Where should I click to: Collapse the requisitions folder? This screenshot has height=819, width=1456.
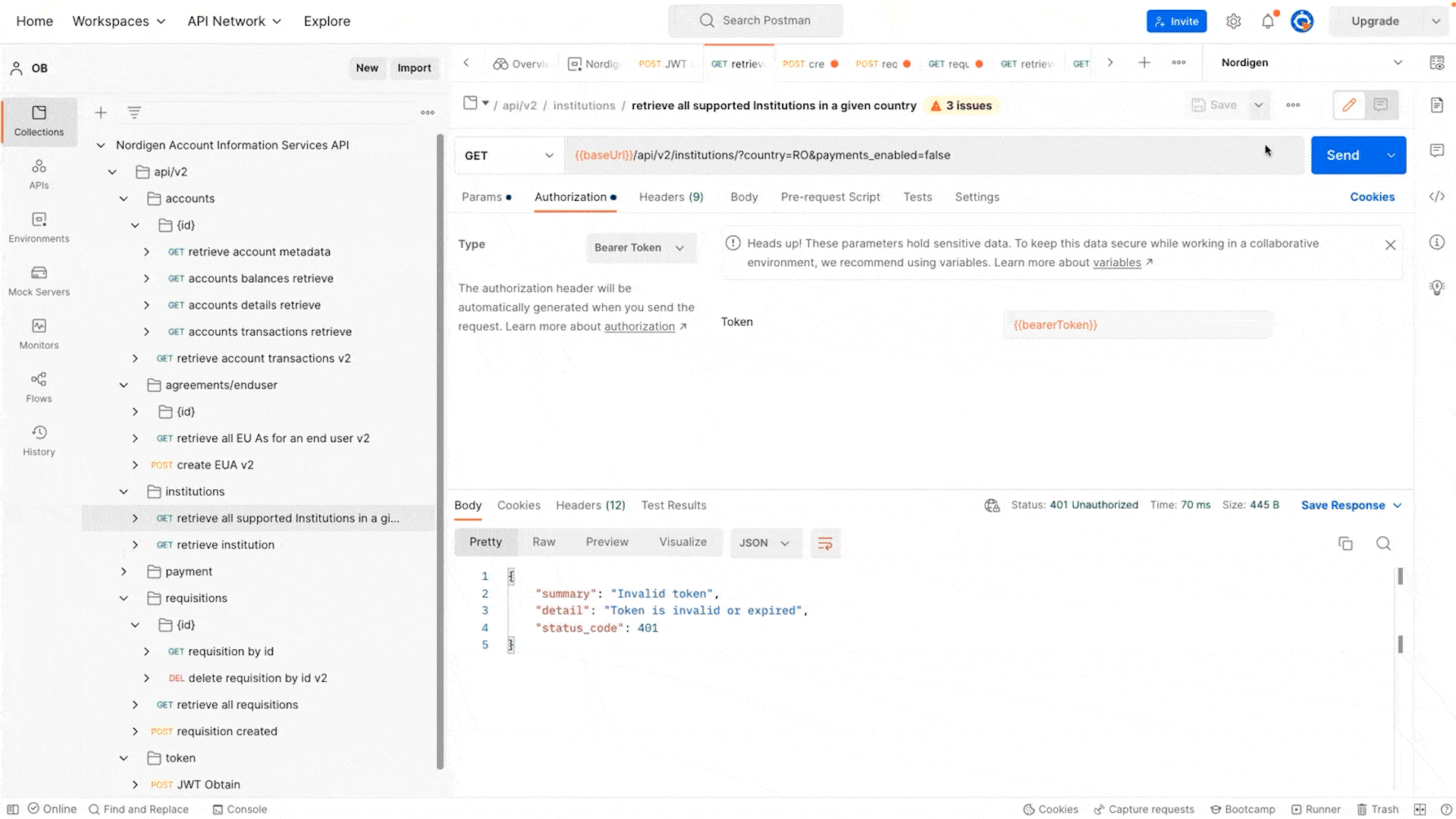tap(124, 598)
